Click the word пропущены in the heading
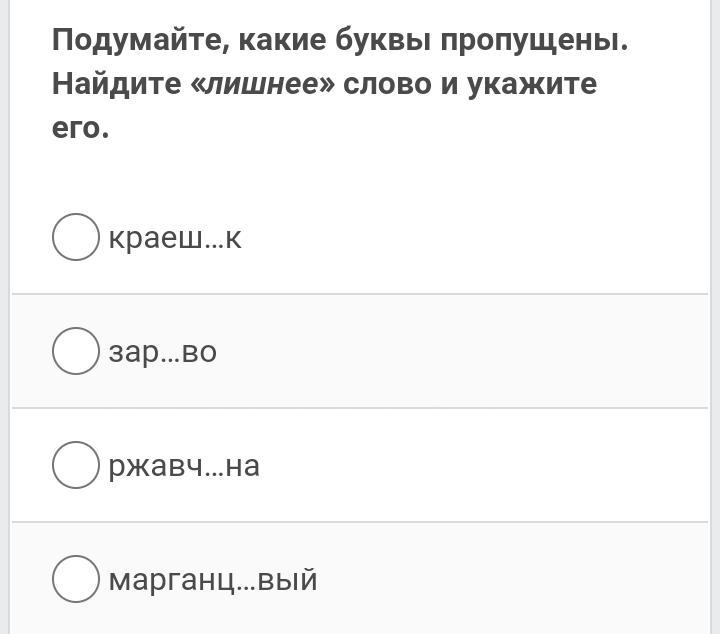The height and width of the screenshot is (634, 720). (x=534, y=41)
